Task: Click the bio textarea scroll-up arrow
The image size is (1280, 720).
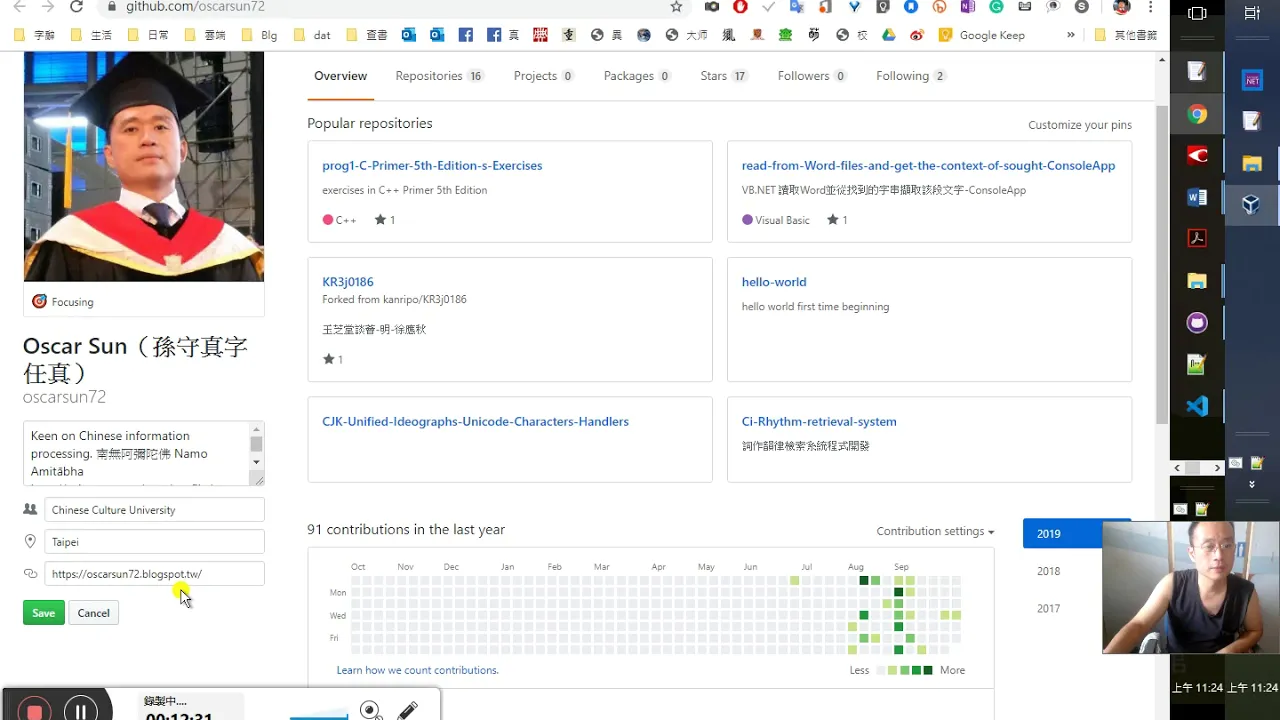Action: tap(256, 429)
